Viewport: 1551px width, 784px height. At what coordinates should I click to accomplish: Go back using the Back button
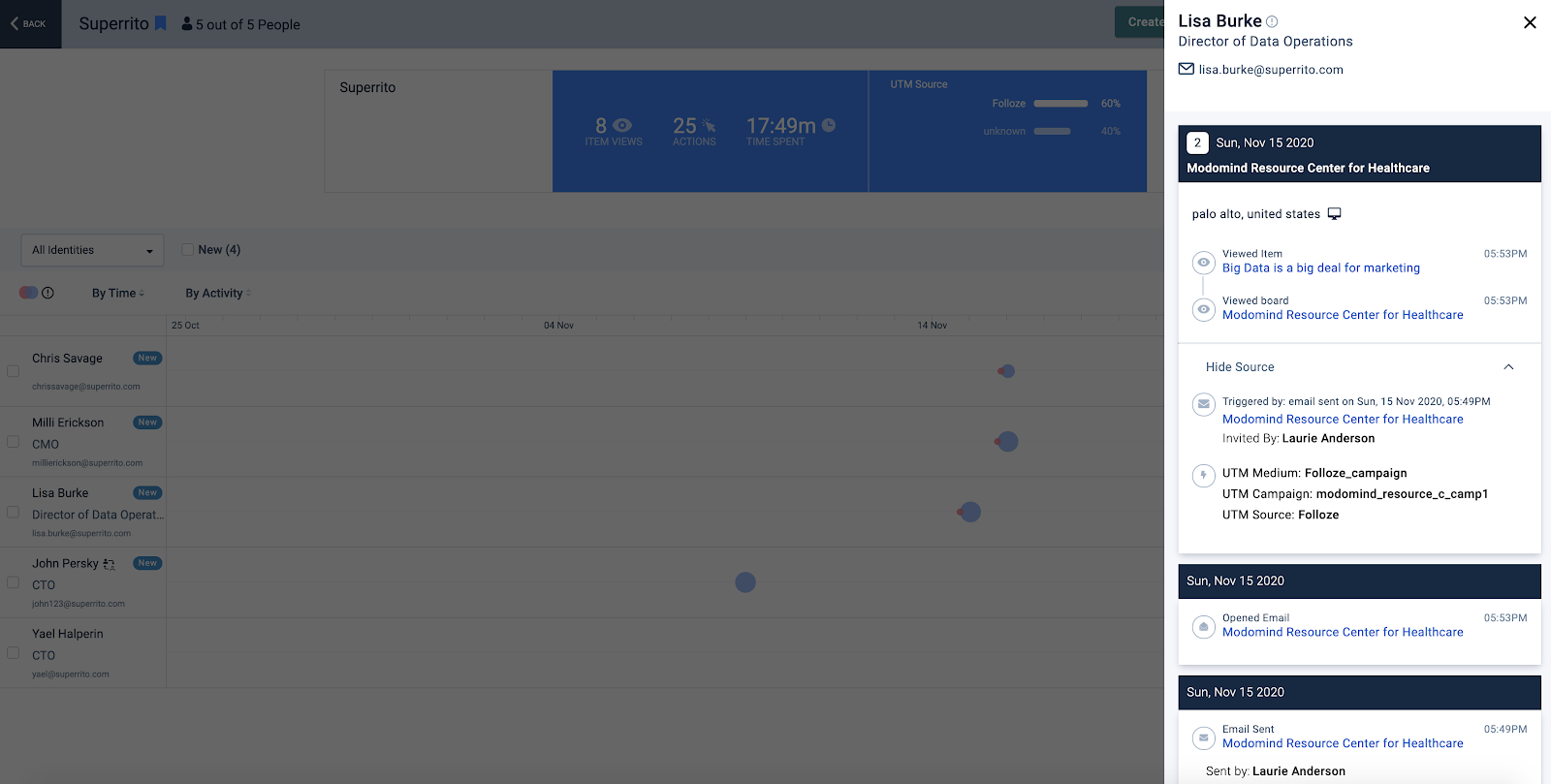point(30,24)
